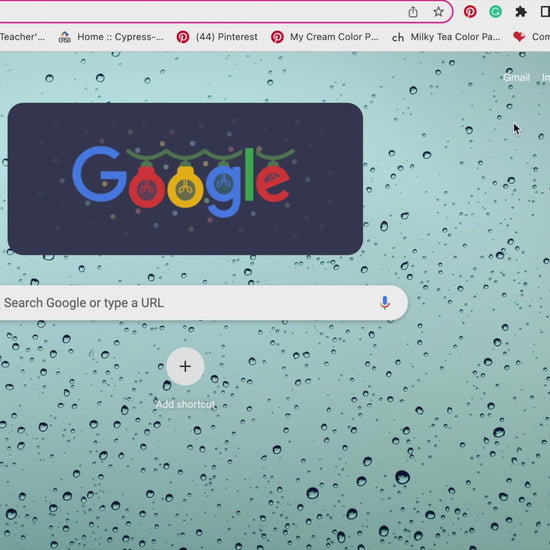Open the Home :: Cypress bookmark
The width and height of the screenshot is (550, 550).
[x=111, y=37]
